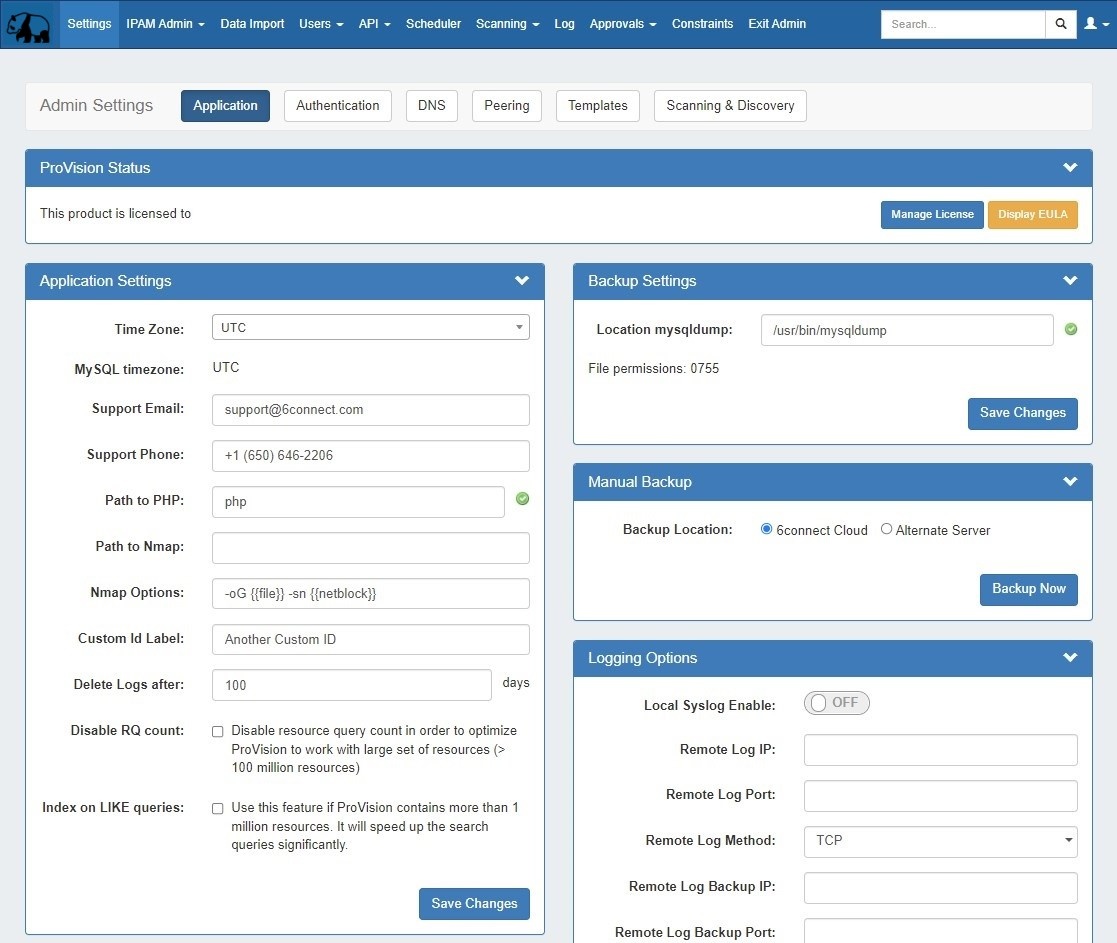Click green checkmark beside mysqldump location
The width and height of the screenshot is (1117, 943).
pos(1071,328)
